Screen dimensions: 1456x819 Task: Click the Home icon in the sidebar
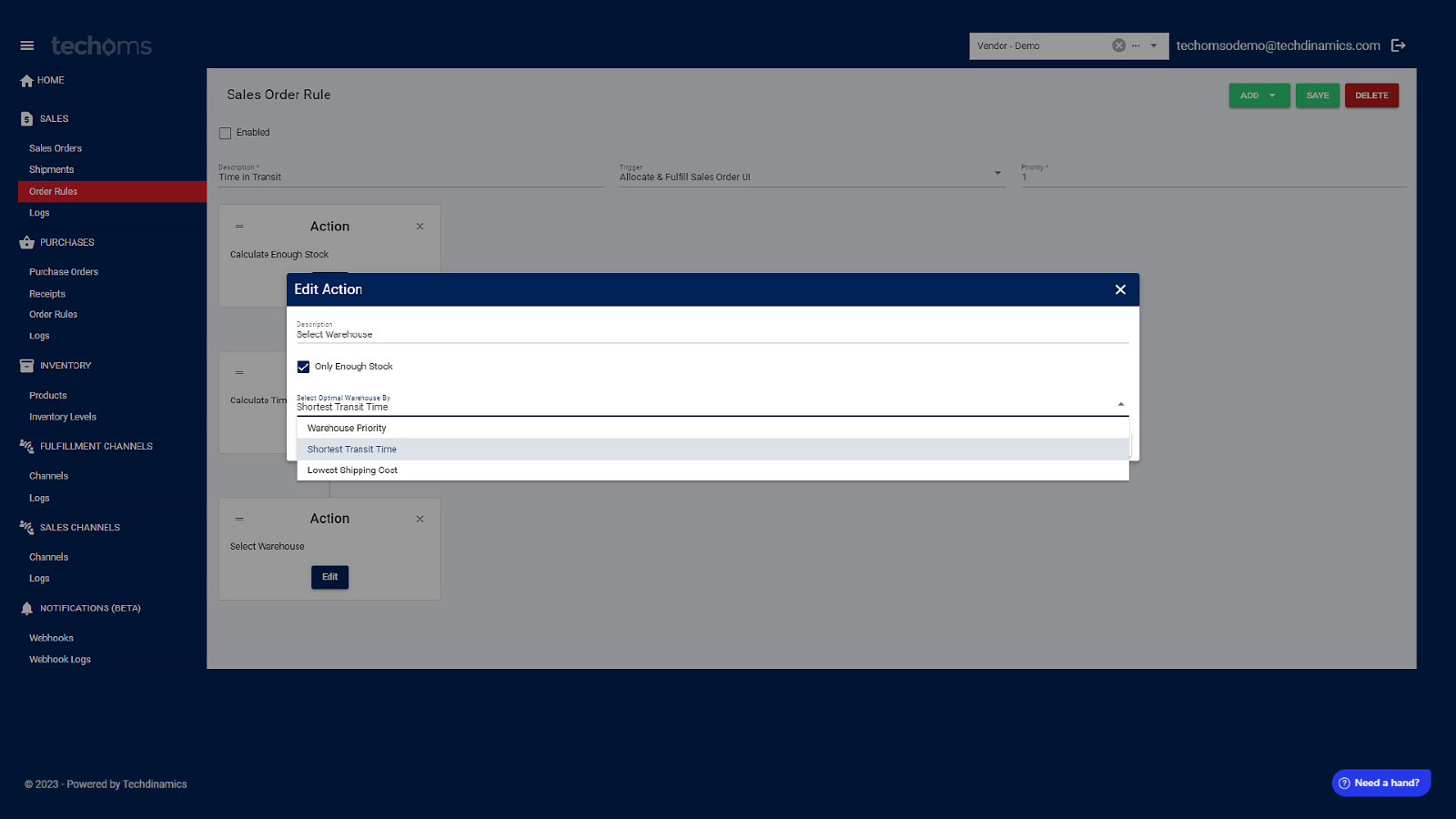point(26,80)
